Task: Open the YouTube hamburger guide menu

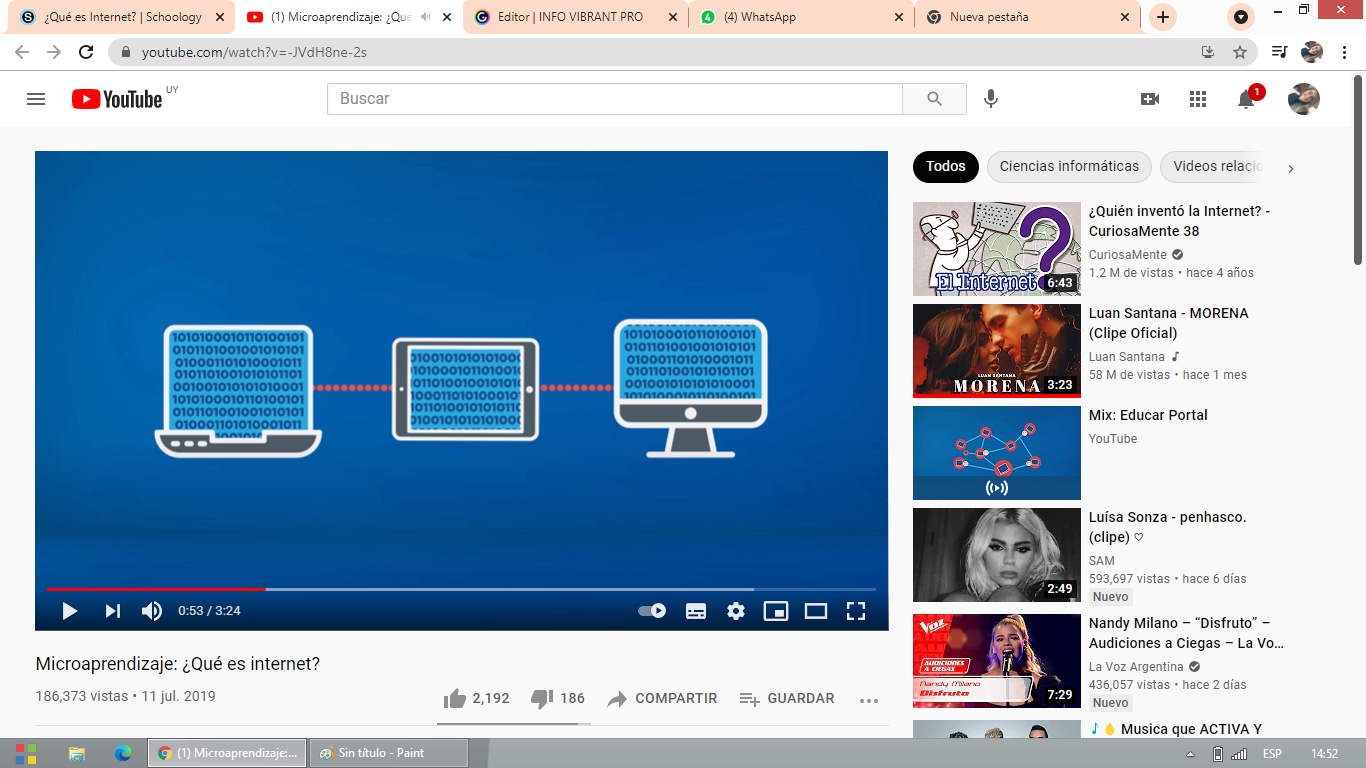Action: (36, 99)
